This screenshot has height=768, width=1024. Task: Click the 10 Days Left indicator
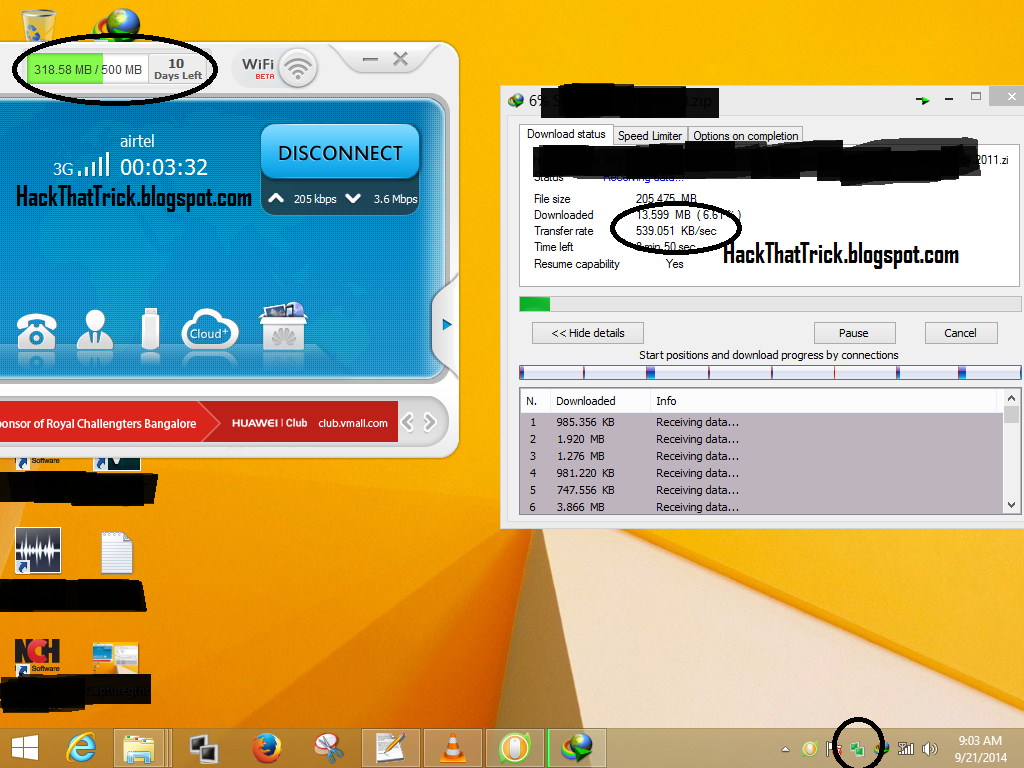pos(178,69)
